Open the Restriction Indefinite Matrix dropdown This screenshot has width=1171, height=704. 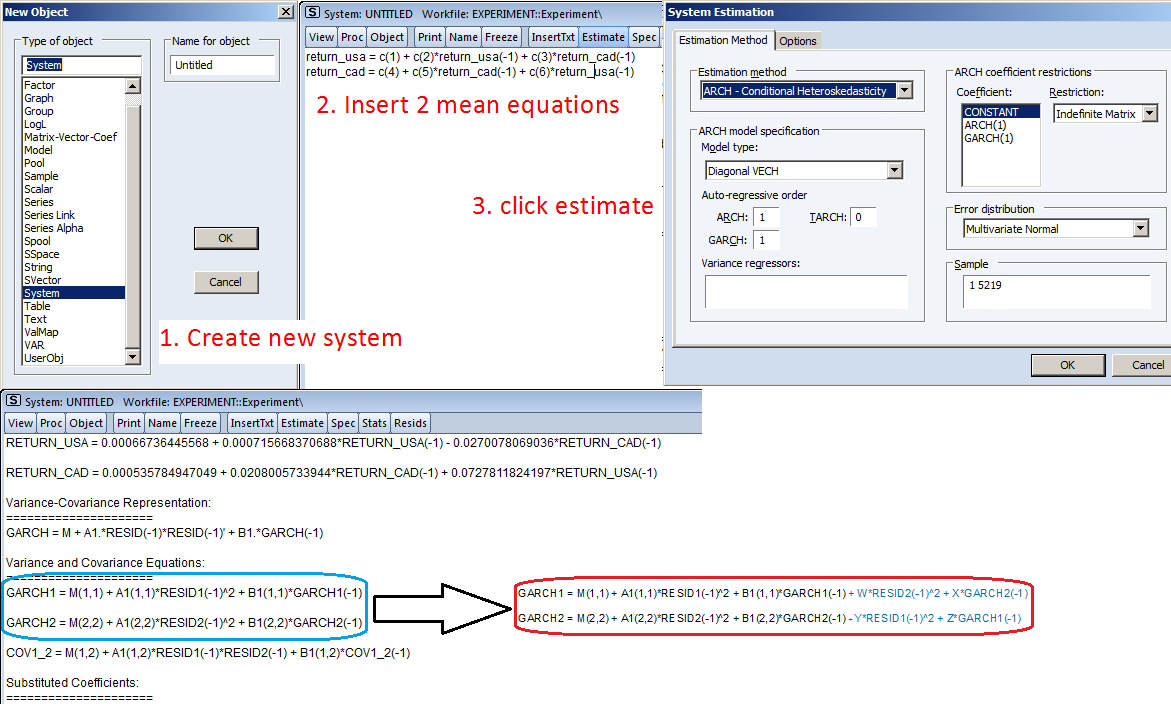coord(1149,113)
